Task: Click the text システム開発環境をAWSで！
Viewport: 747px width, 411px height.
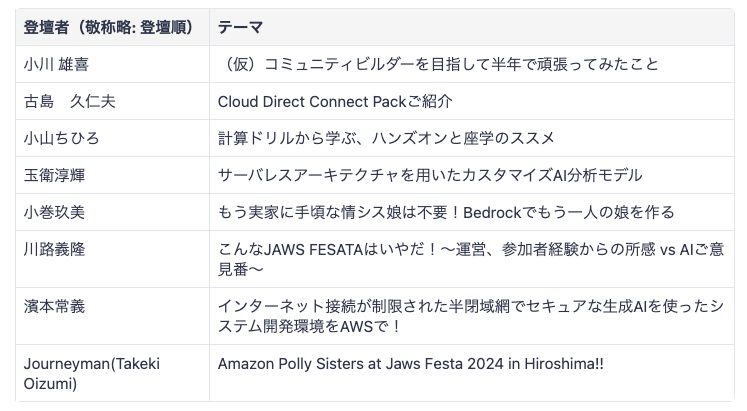Action: (310, 326)
